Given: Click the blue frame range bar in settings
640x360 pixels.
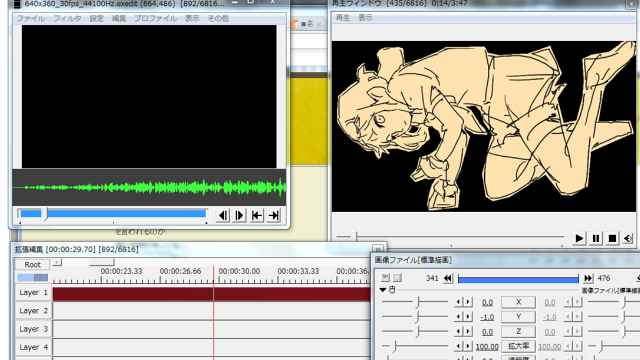Looking at the screenshot, I should (x=518, y=279).
